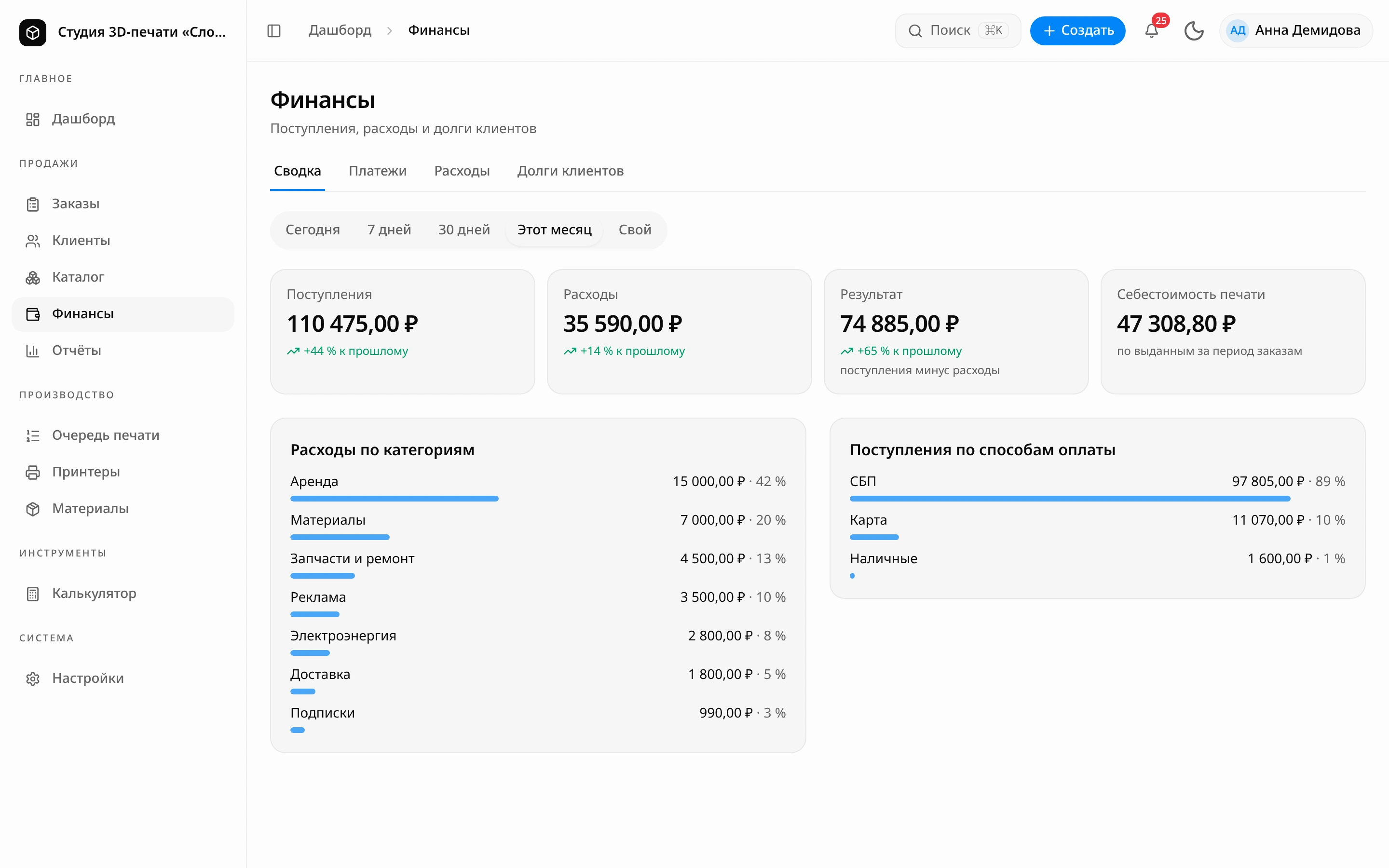Switch to the Расходы tab
Screen dimensions: 1389x868
(x=462, y=171)
